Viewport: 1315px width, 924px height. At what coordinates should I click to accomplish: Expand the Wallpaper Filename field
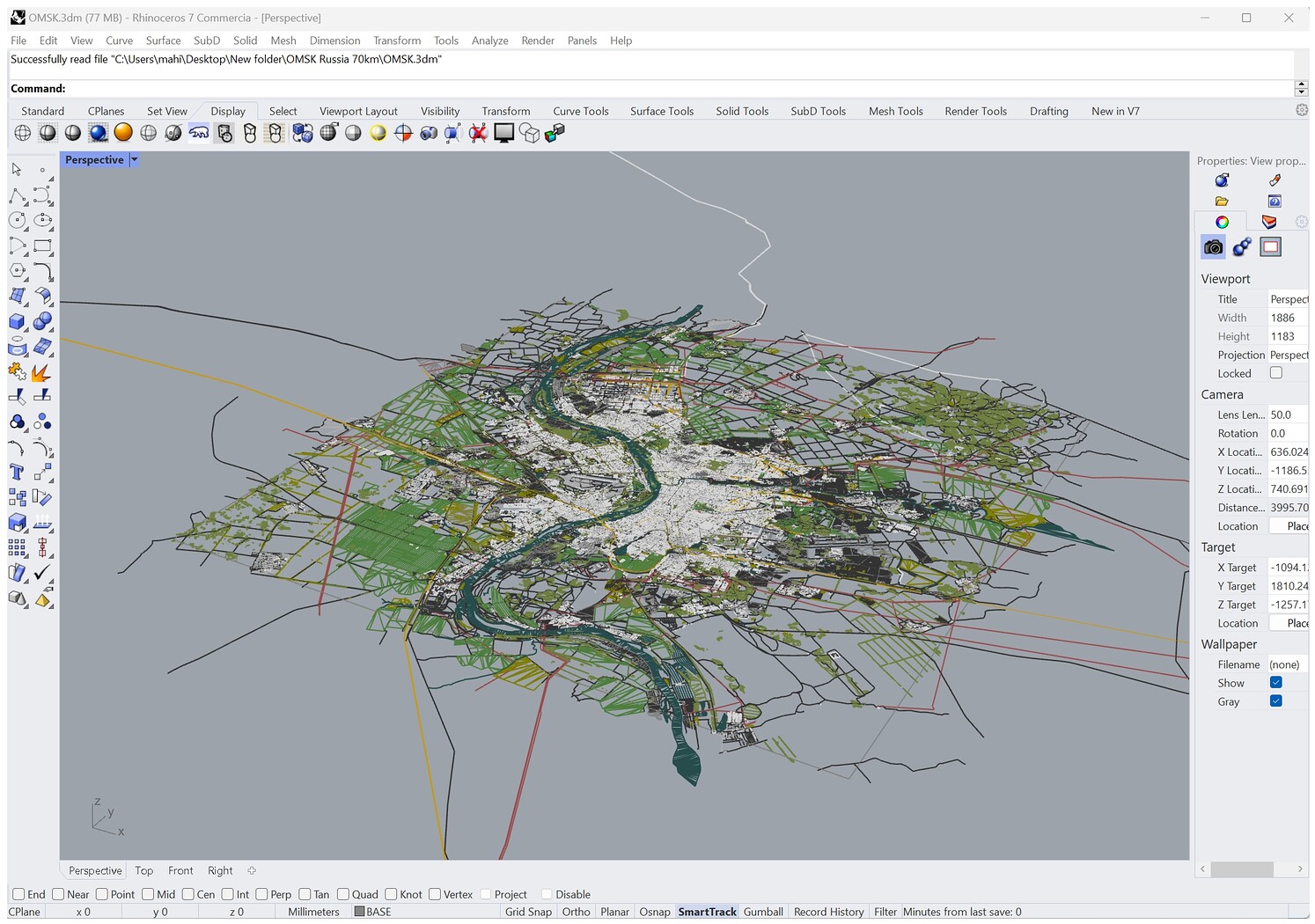(x=1288, y=664)
